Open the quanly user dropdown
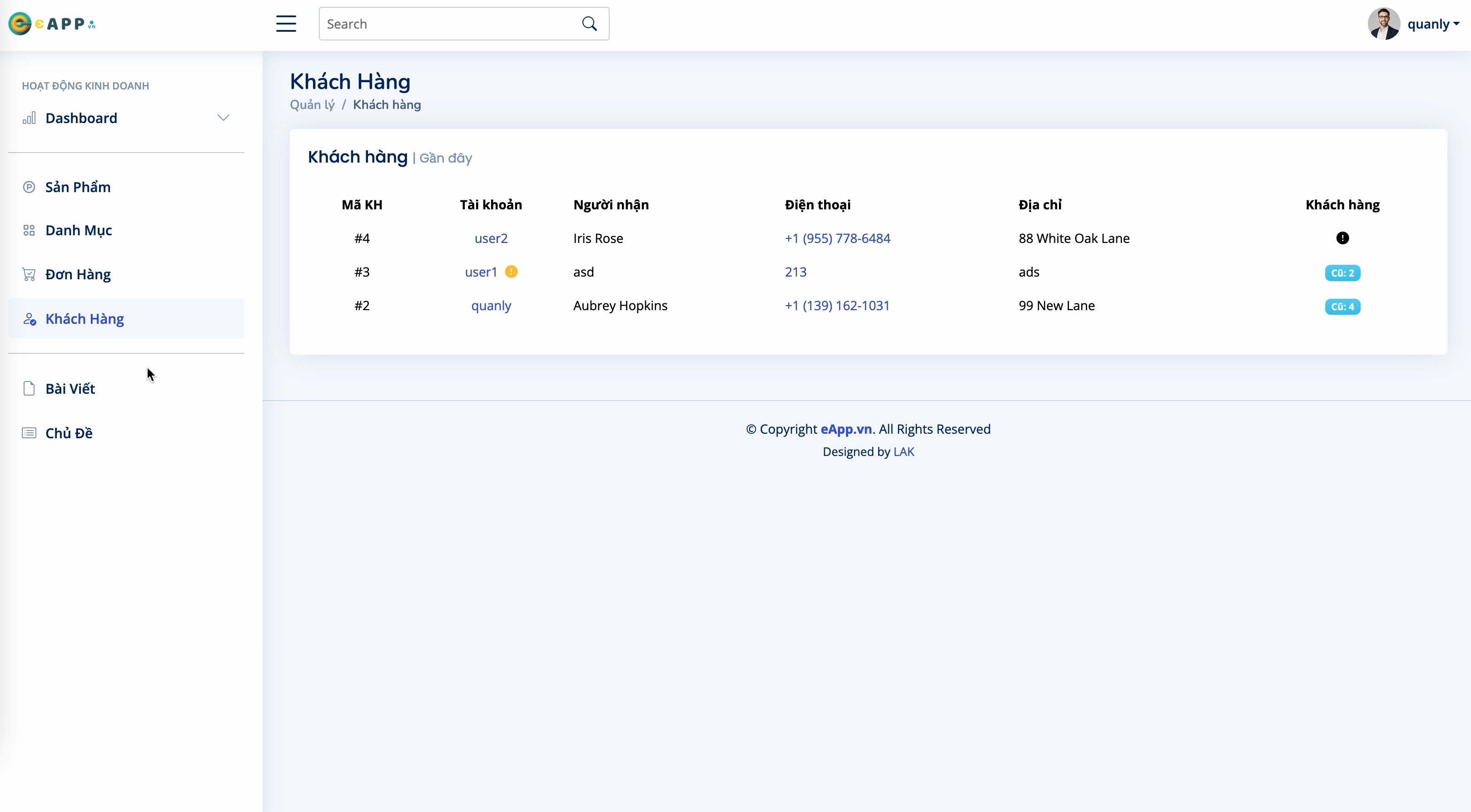The width and height of the screenshot is (1471, 812). 1433,24
